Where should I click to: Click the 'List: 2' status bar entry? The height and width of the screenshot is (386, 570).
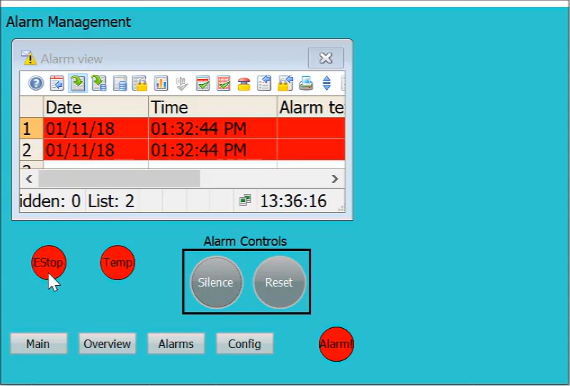(x=111, y=201)
